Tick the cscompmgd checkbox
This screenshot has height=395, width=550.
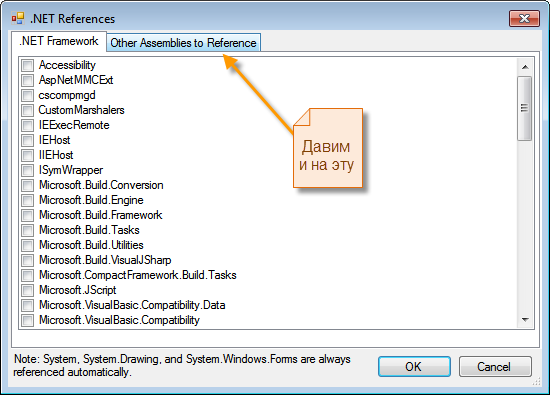click(x=27, y=95)
